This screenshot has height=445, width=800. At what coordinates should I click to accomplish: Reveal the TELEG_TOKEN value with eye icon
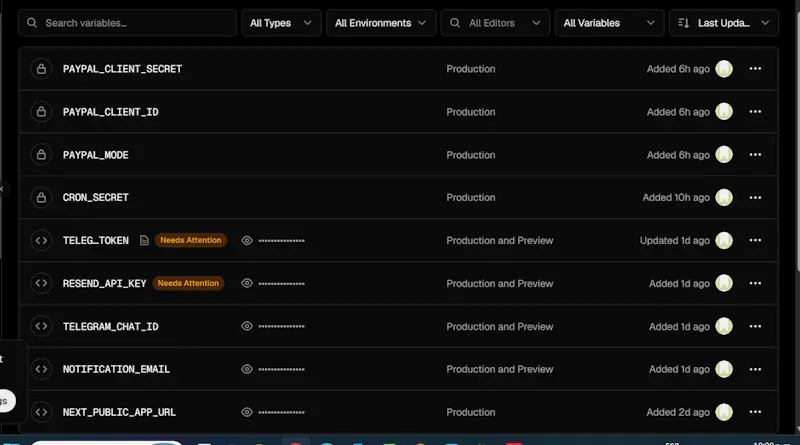[247, 240]
